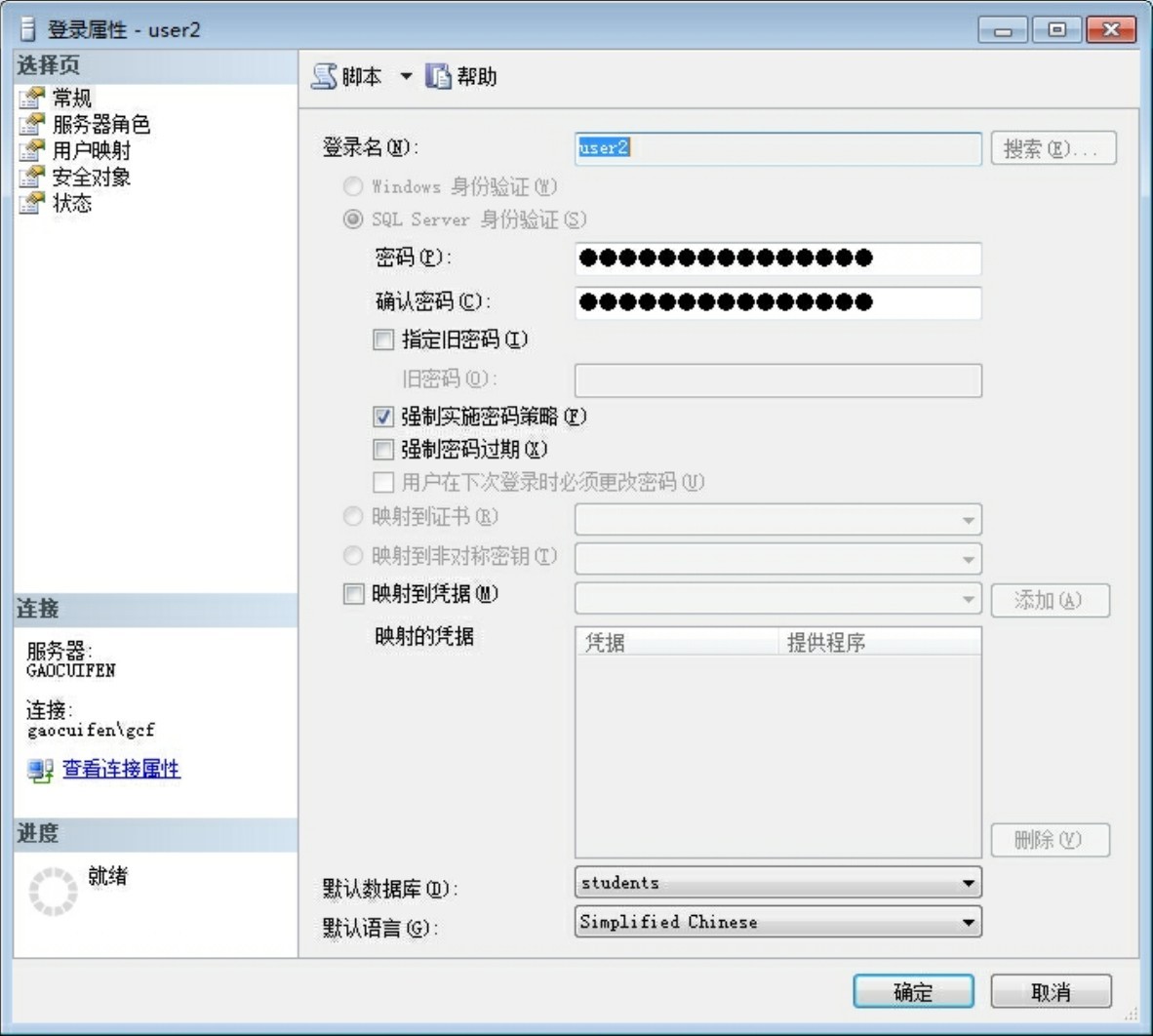Switch to 用户映射 page
The width and height of the screenshot is (1153, 1036).
pyautogui.click(x=92, y=151)
